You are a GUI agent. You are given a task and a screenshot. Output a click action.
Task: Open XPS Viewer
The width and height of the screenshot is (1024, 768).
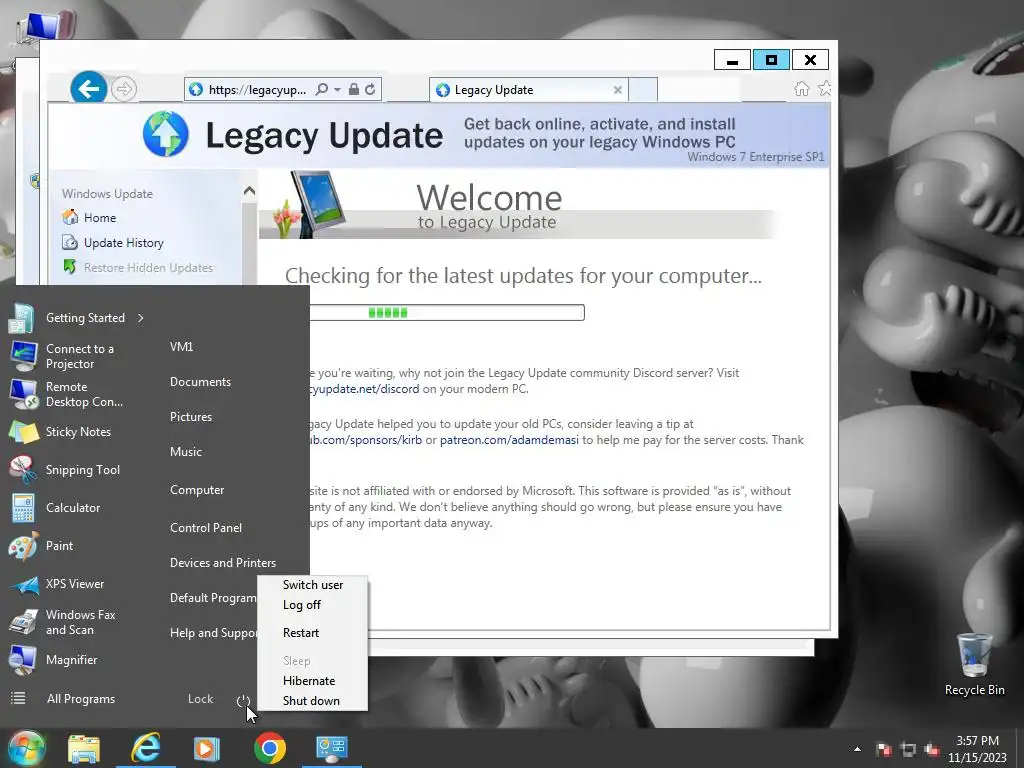click(77, 584)
